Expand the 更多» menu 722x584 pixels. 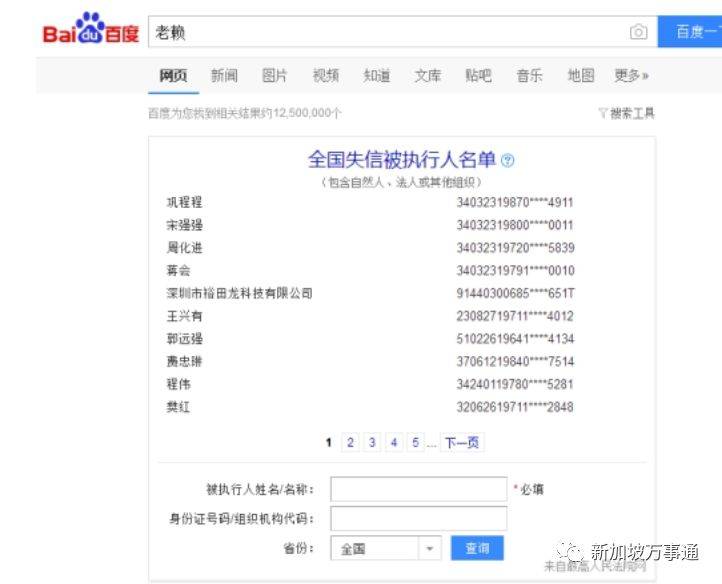coord(631,75)
